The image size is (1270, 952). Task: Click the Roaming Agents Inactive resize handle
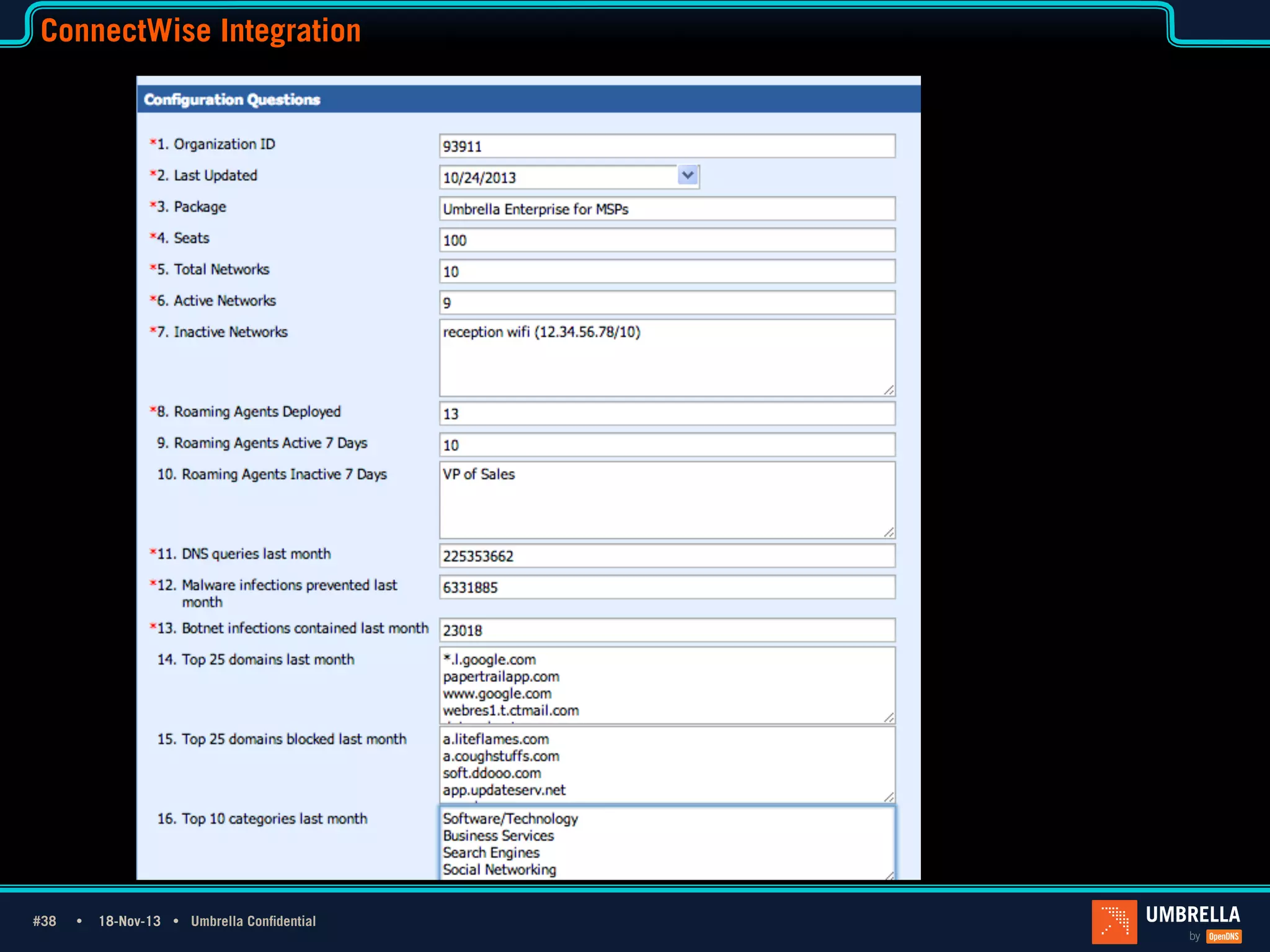(x=889, y=532)
